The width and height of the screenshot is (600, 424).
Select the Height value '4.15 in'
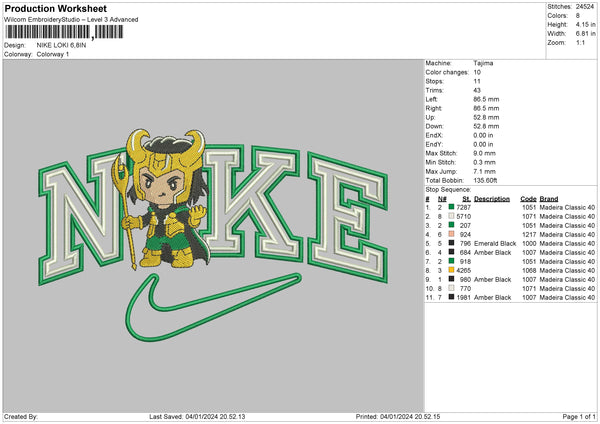(x=585, y=24)
